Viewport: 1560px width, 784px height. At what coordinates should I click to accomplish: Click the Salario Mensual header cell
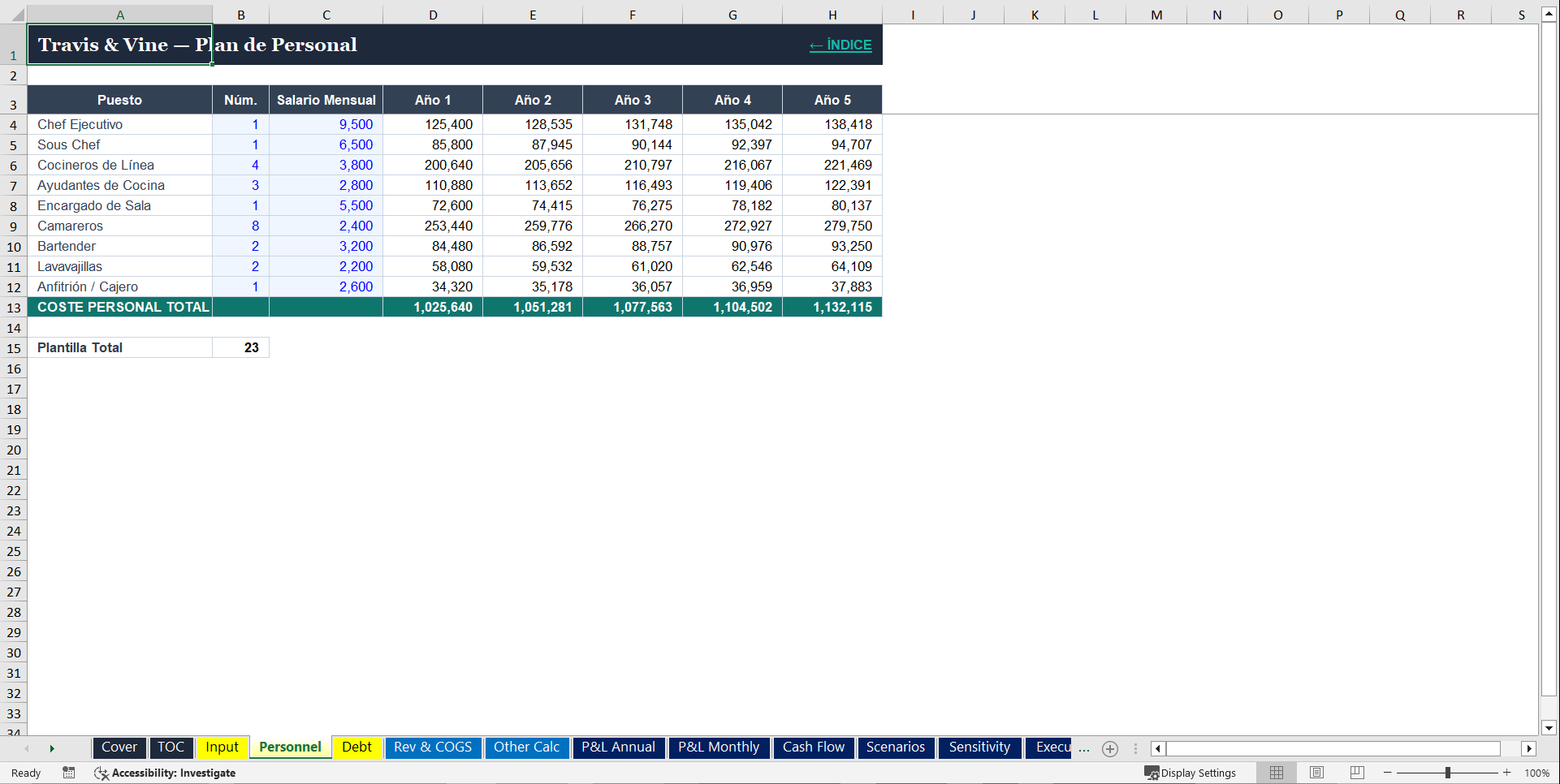(326, 100)
